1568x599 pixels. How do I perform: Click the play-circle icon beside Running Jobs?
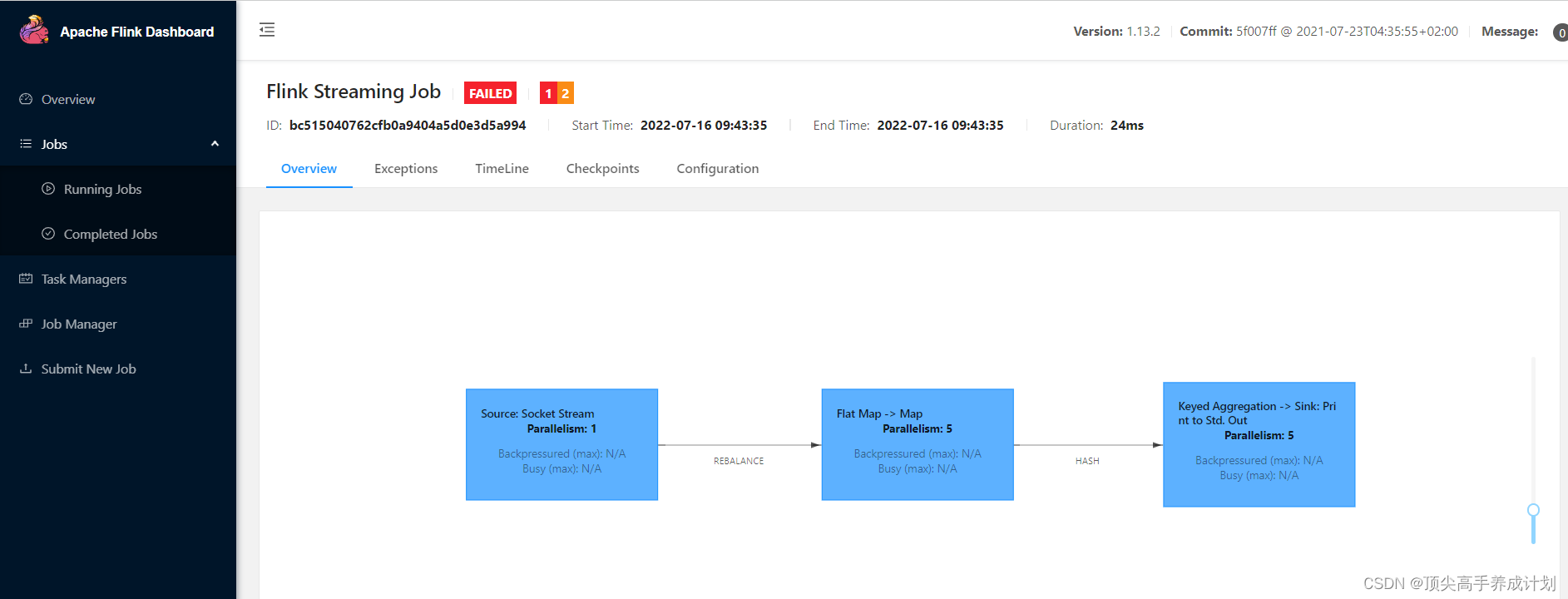point(48,189)
